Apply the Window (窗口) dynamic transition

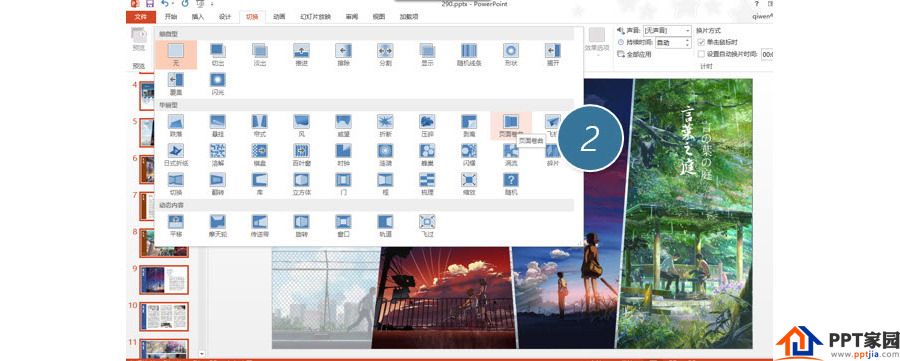point(343,226)
